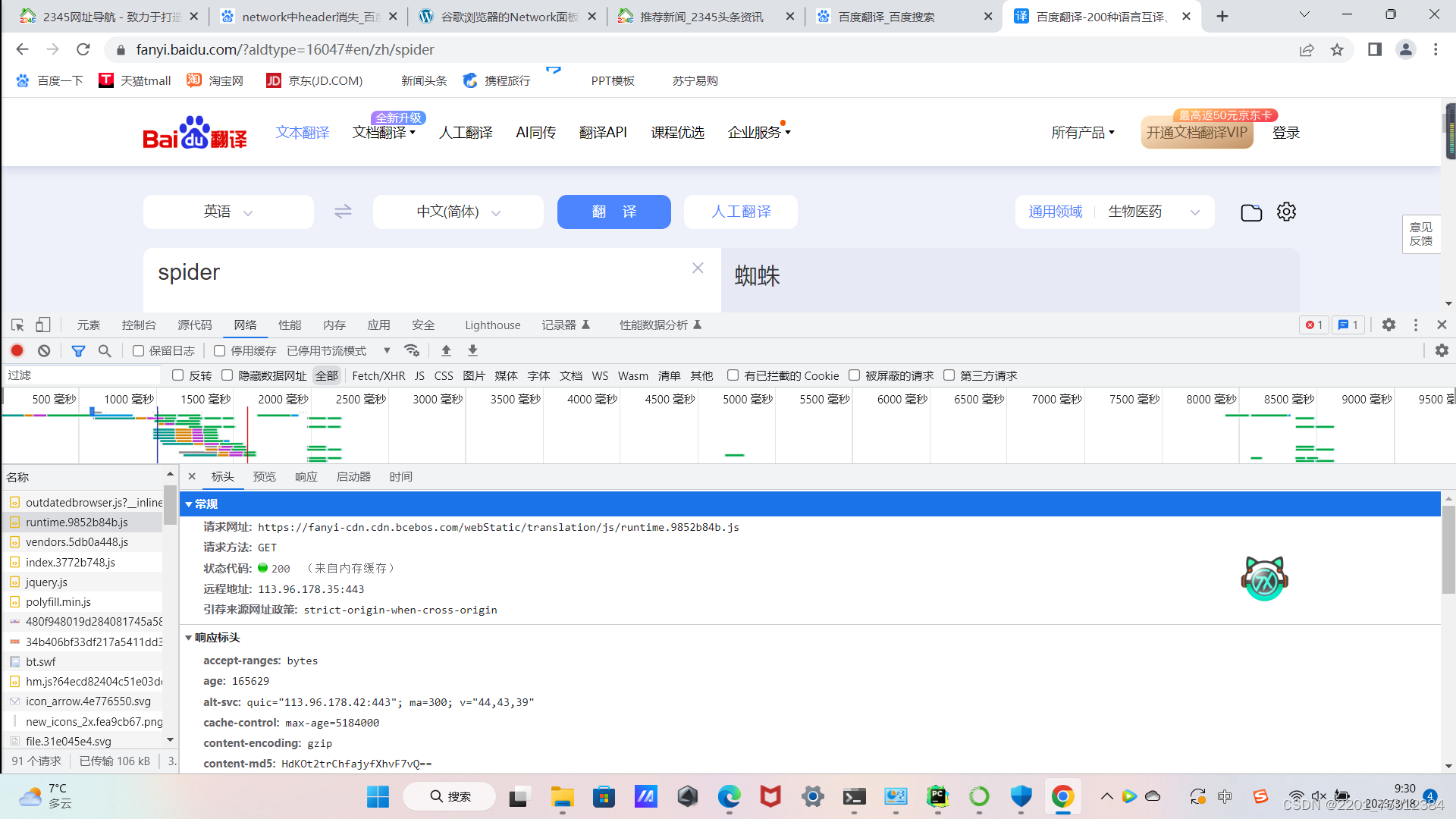Open the Baidu Translate settings gear
The image size is (1456, 819).
click(x=1286, y=212)
